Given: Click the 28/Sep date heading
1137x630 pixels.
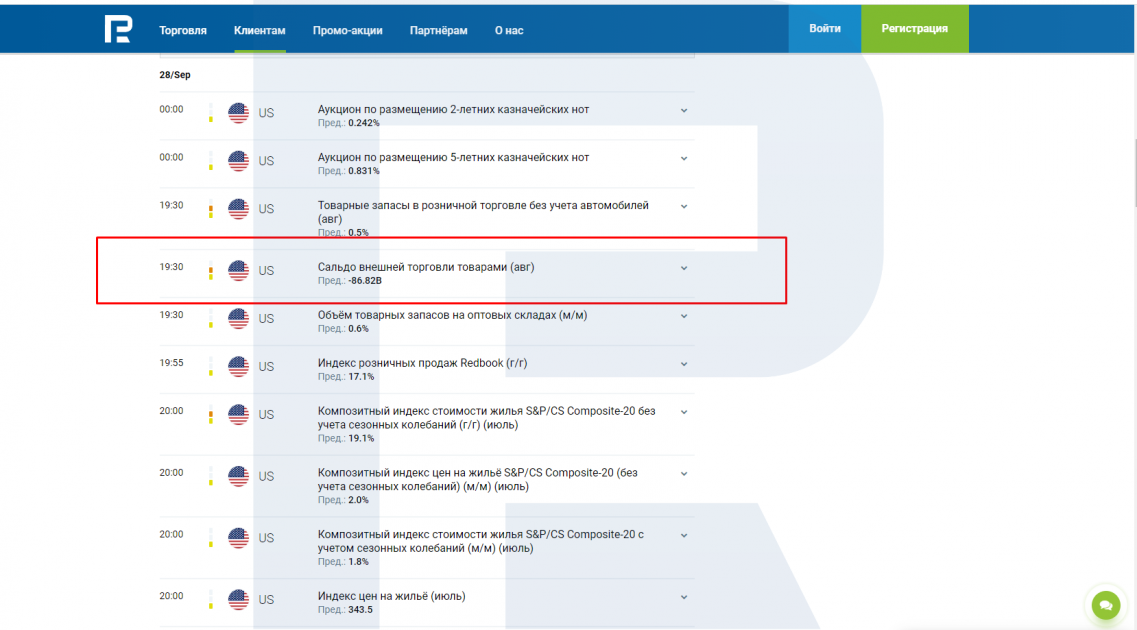Looking at the screenshot, I should (175, 75).
